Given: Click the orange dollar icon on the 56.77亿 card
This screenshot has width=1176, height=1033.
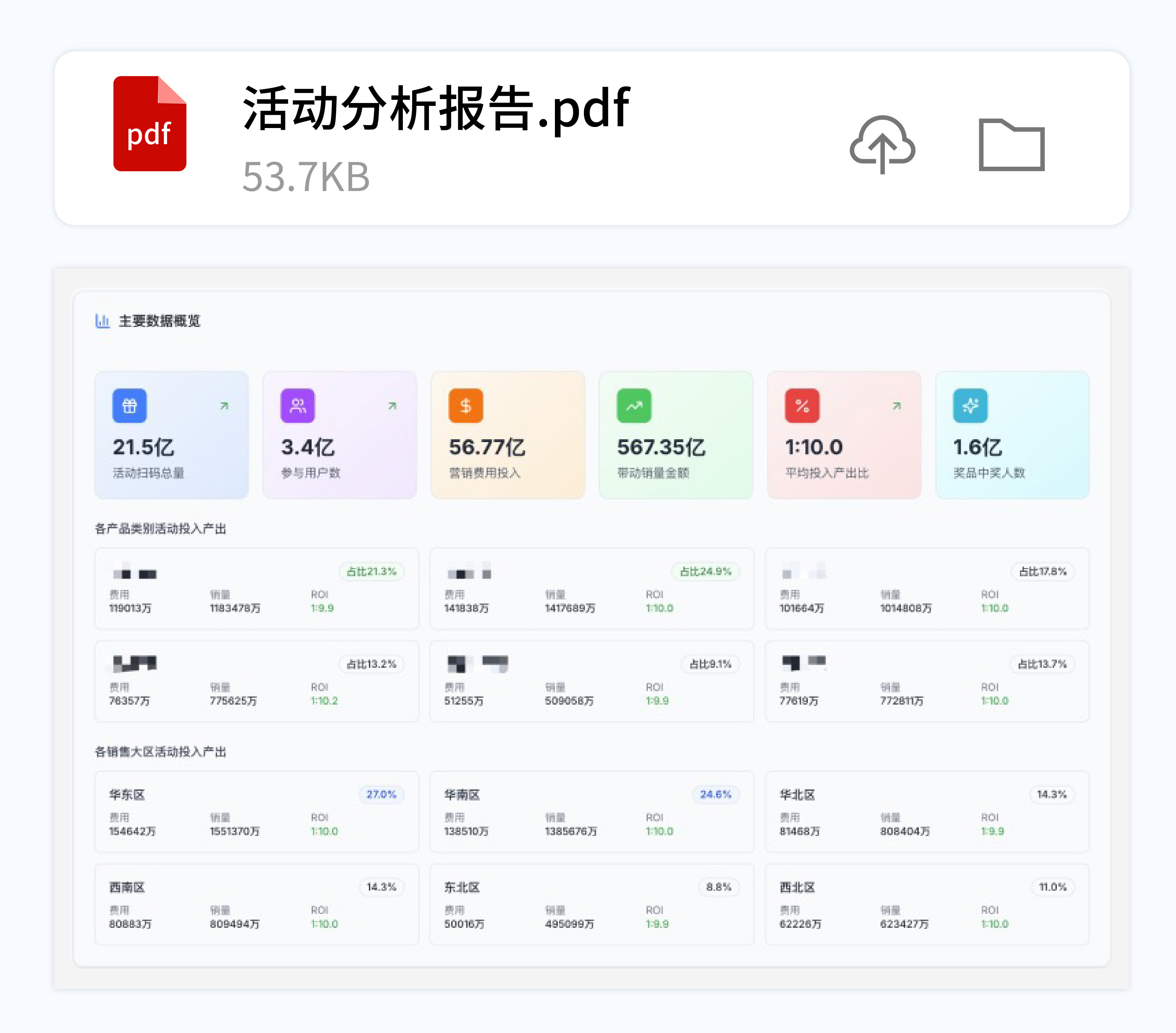Looking at the screenshot, I should 465,406.
